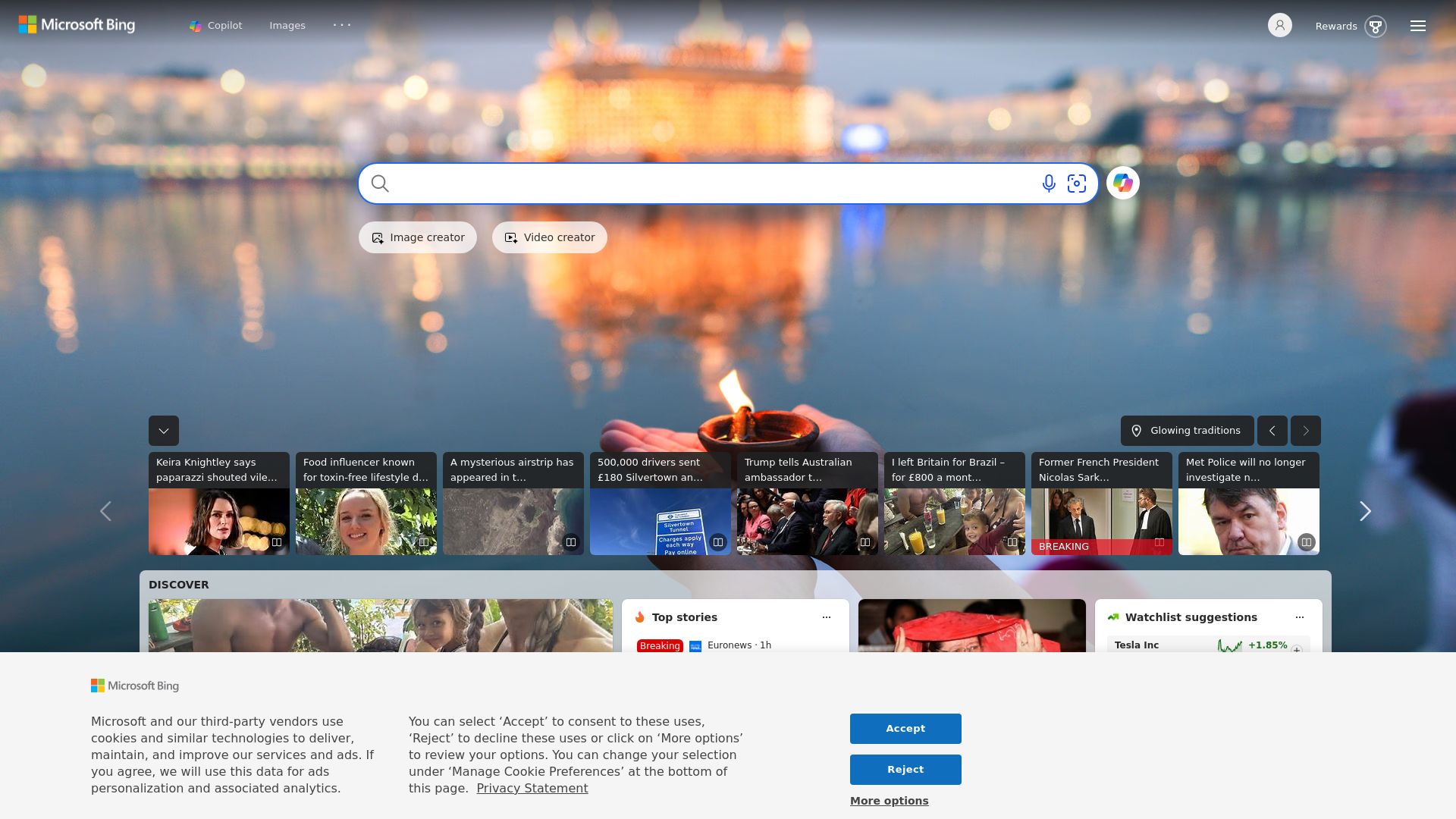The height and width of the screenshot is (819, 1456).
Task: Click the Microsoft Bing logo
Action: click(x=77, y=25)
